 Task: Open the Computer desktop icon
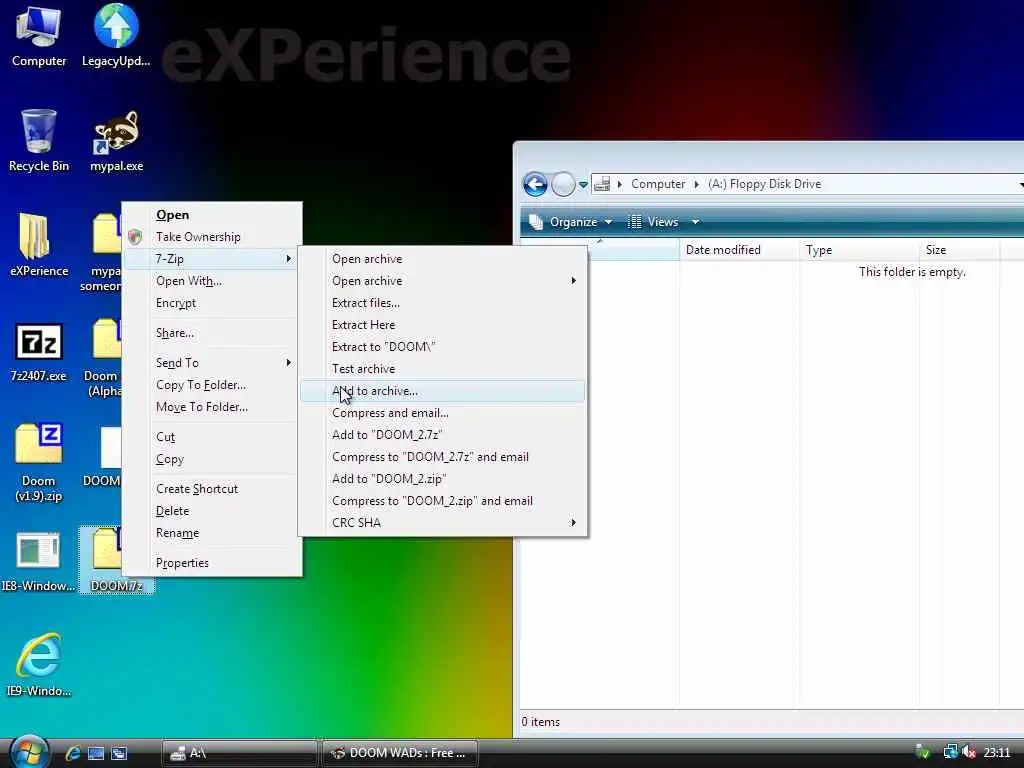(x=39, y=35)
